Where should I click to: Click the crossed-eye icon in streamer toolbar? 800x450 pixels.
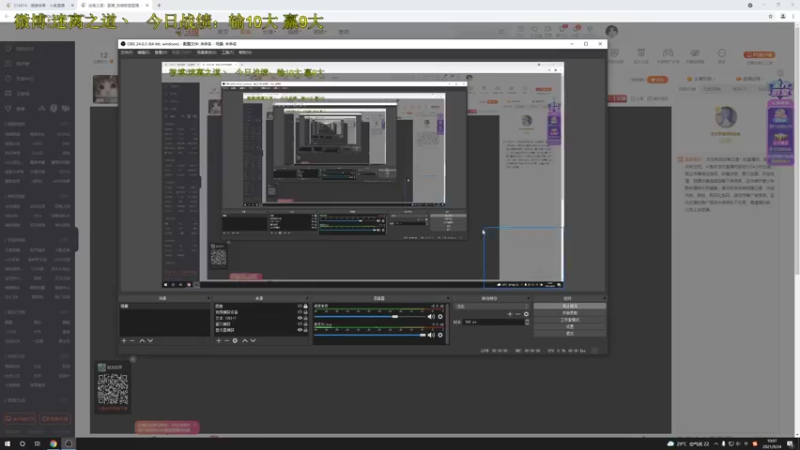695,53
